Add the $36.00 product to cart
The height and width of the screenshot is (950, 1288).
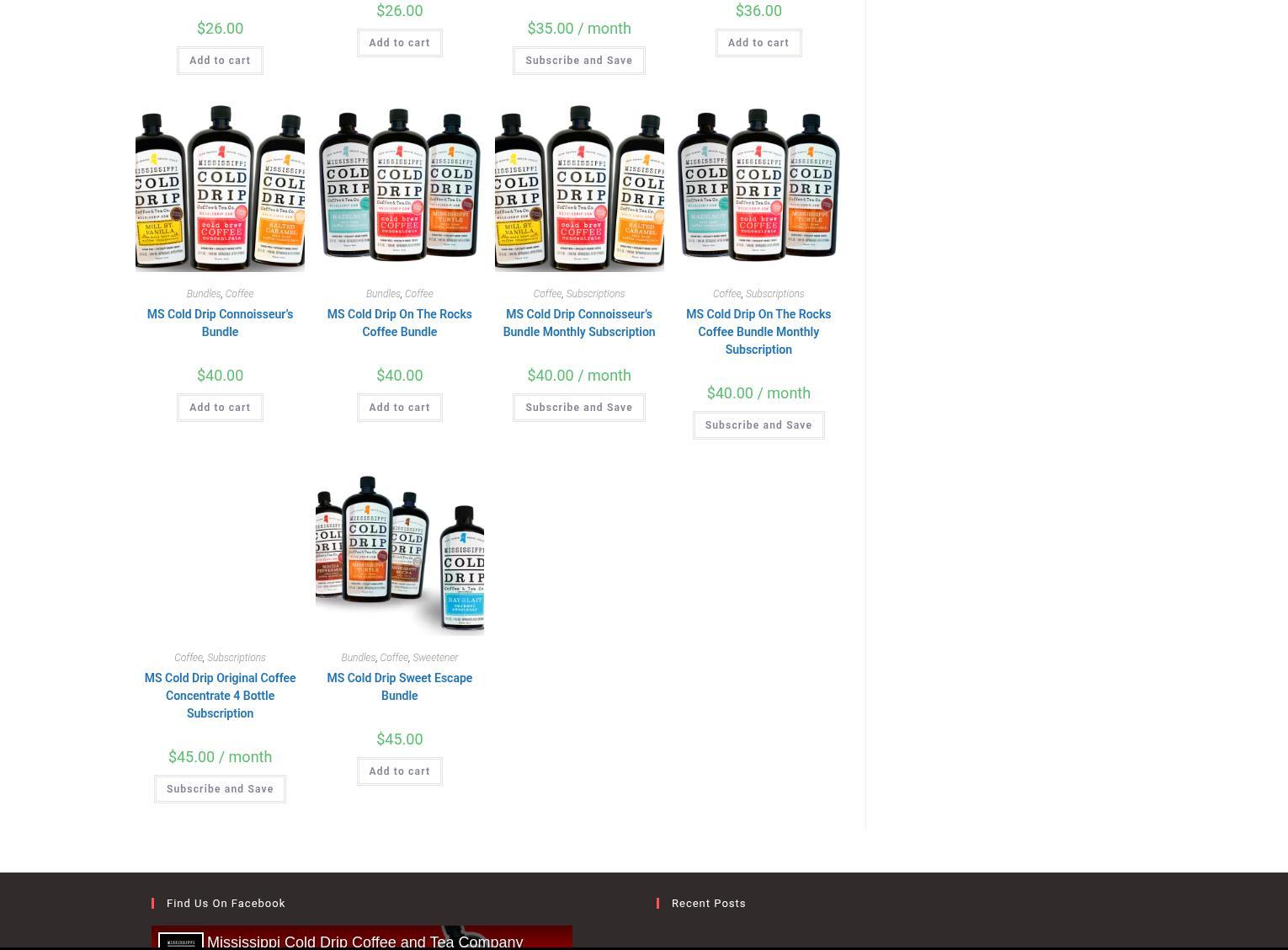(758, 43)
